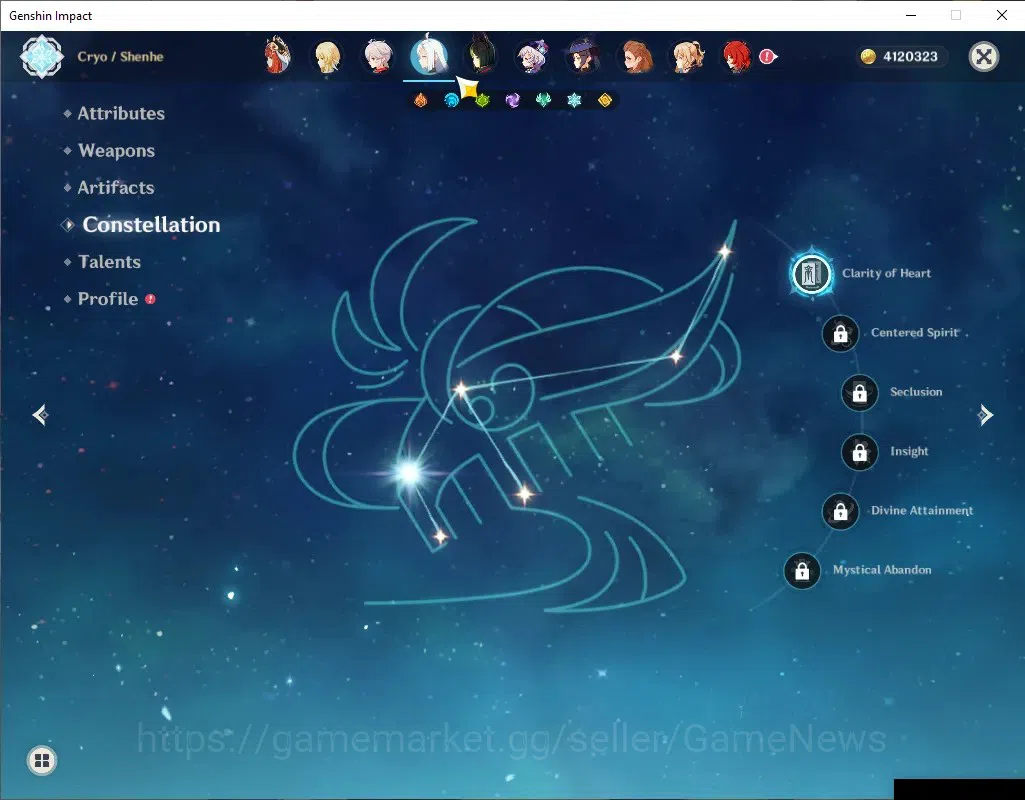Select the blonde Traveler portrait
This screenshot has width=1025, height=800.
click(328, 57)
